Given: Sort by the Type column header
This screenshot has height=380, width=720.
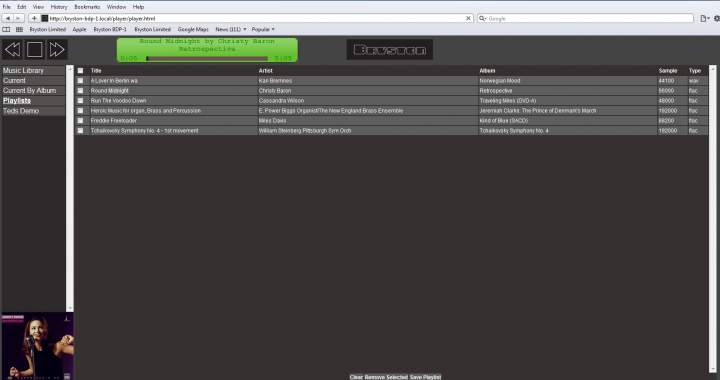Looking at the screenshot, I should 695,71.
